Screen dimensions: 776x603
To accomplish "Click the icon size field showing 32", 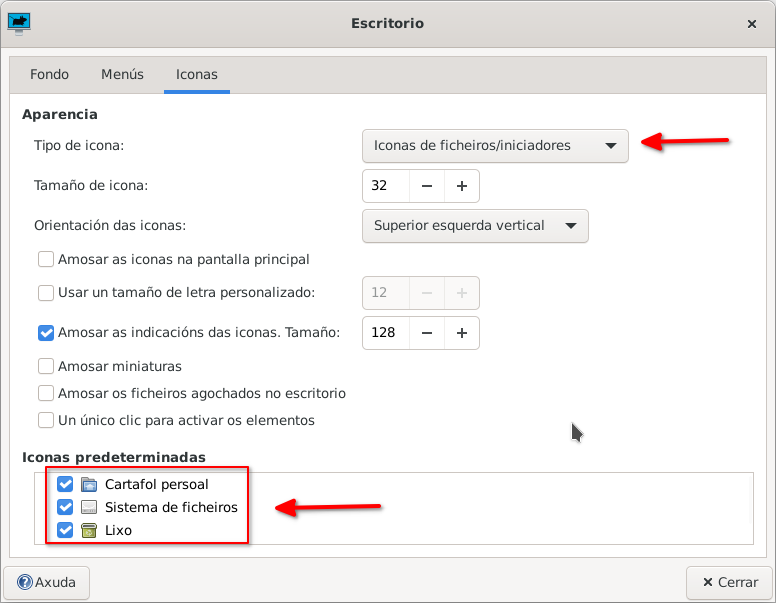I will pyautogui.click(x=386, y=186).
